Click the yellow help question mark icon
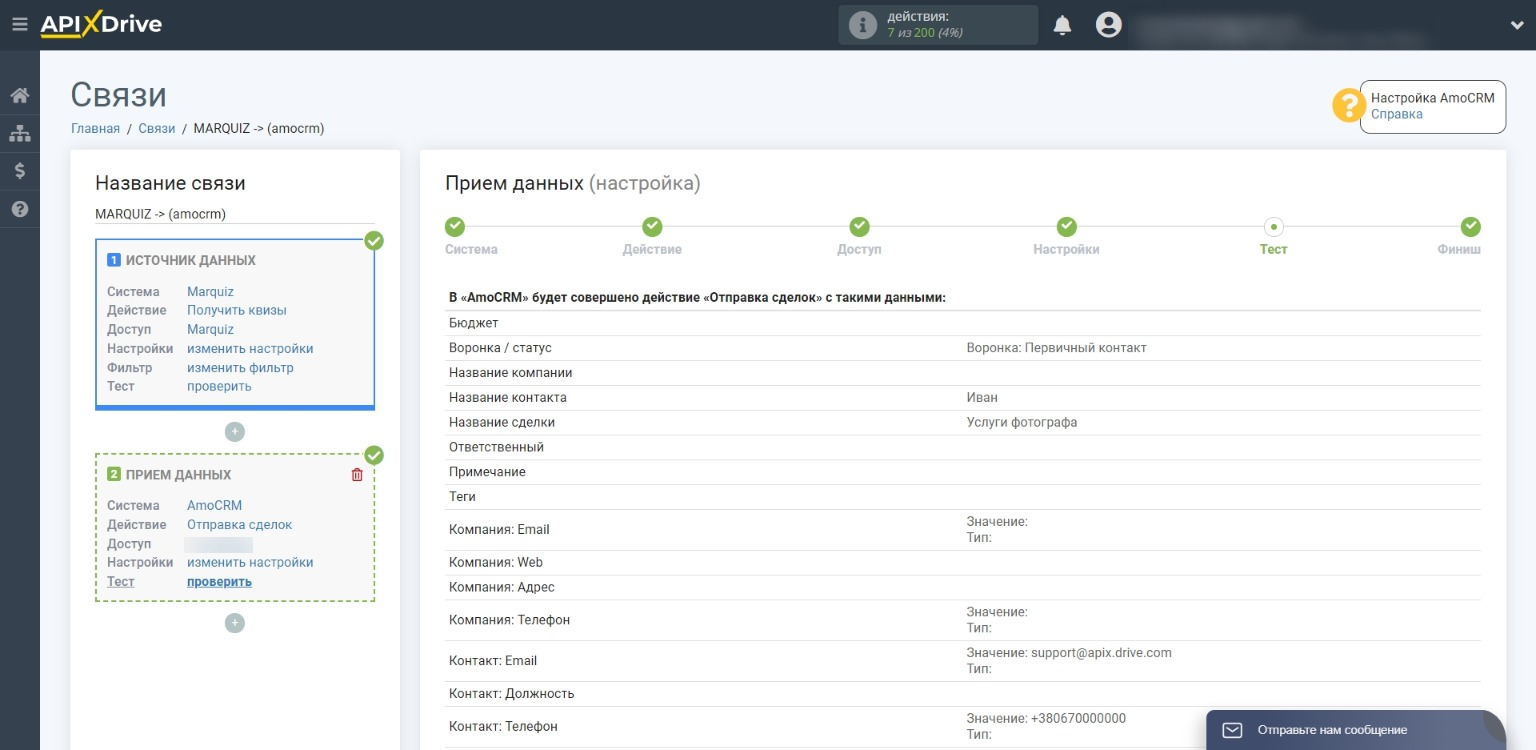The height and width of the screenshot is (750, 1536). pos(1349,106)
